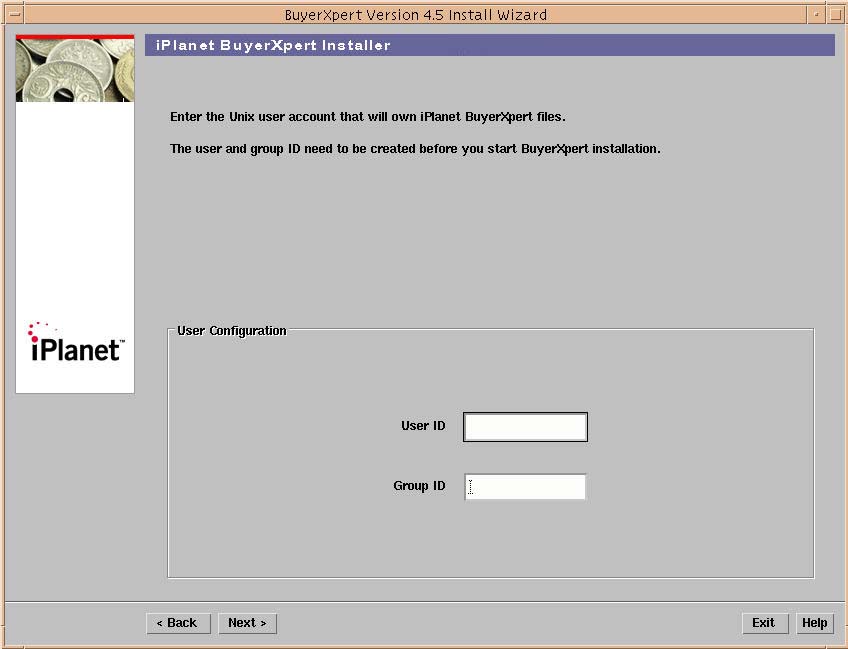The width and height of the screenshot is (848, 649).
Task: Open Help for the installer
Action: pos(814,623)
